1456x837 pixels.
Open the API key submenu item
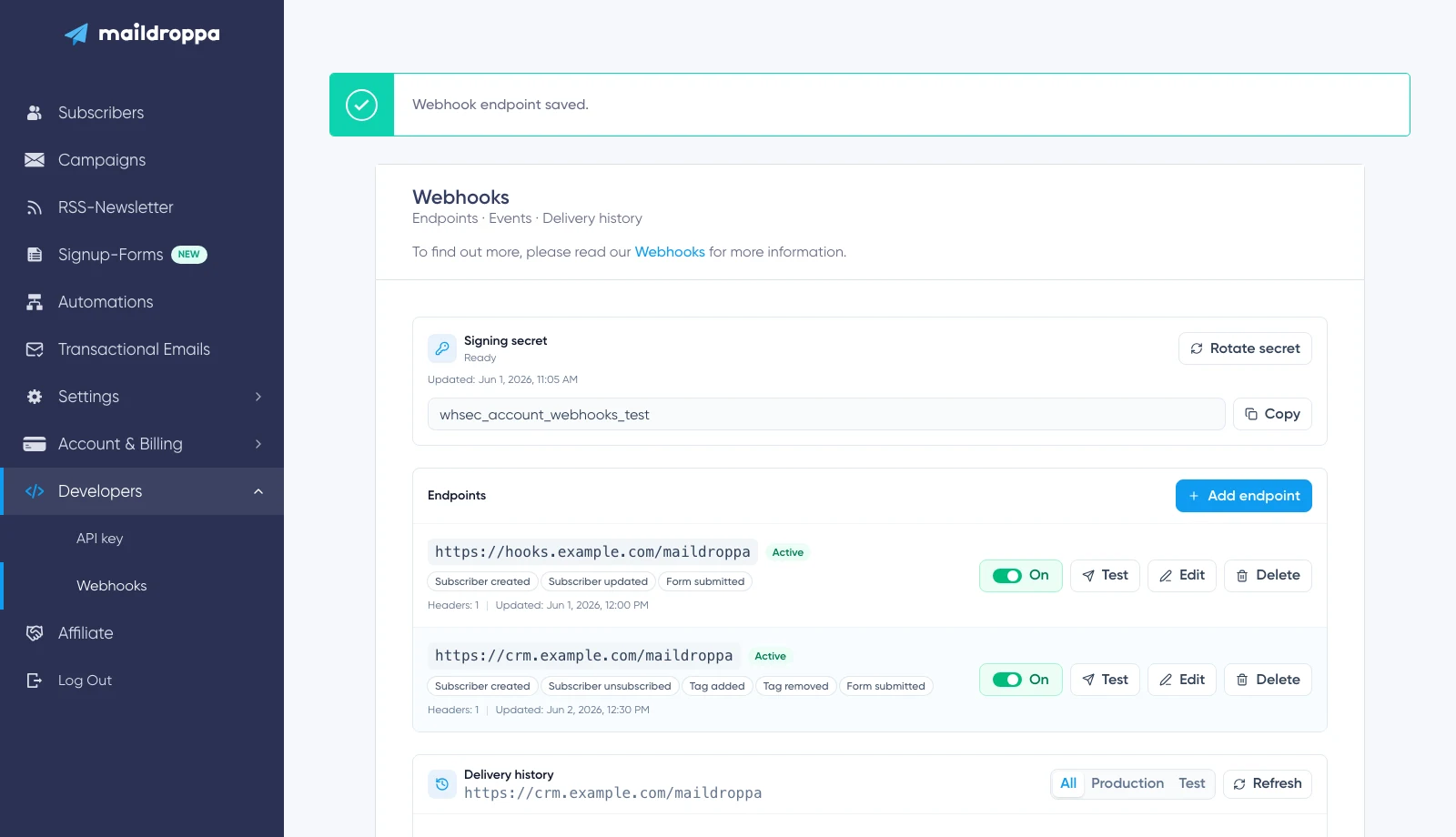click(100, 539)
